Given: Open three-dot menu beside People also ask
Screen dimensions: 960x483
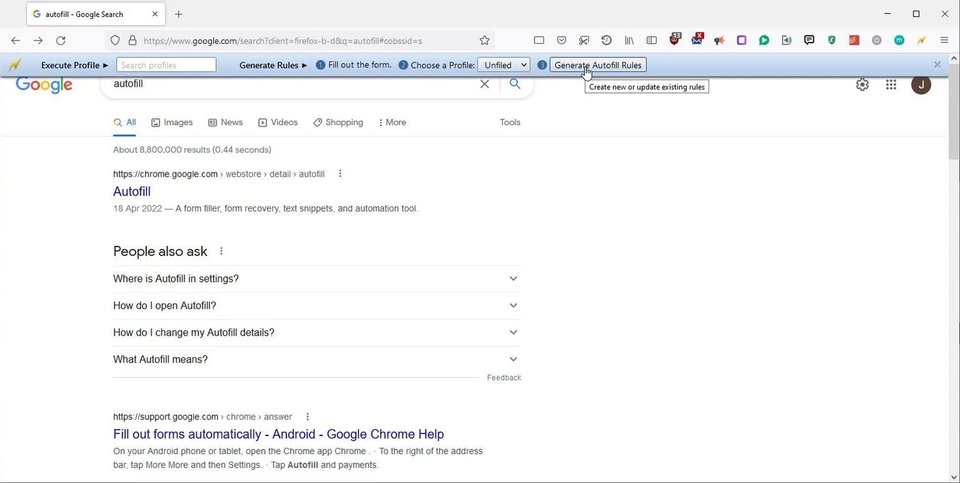Looking at the screenshot, I should tap(221, 251).
